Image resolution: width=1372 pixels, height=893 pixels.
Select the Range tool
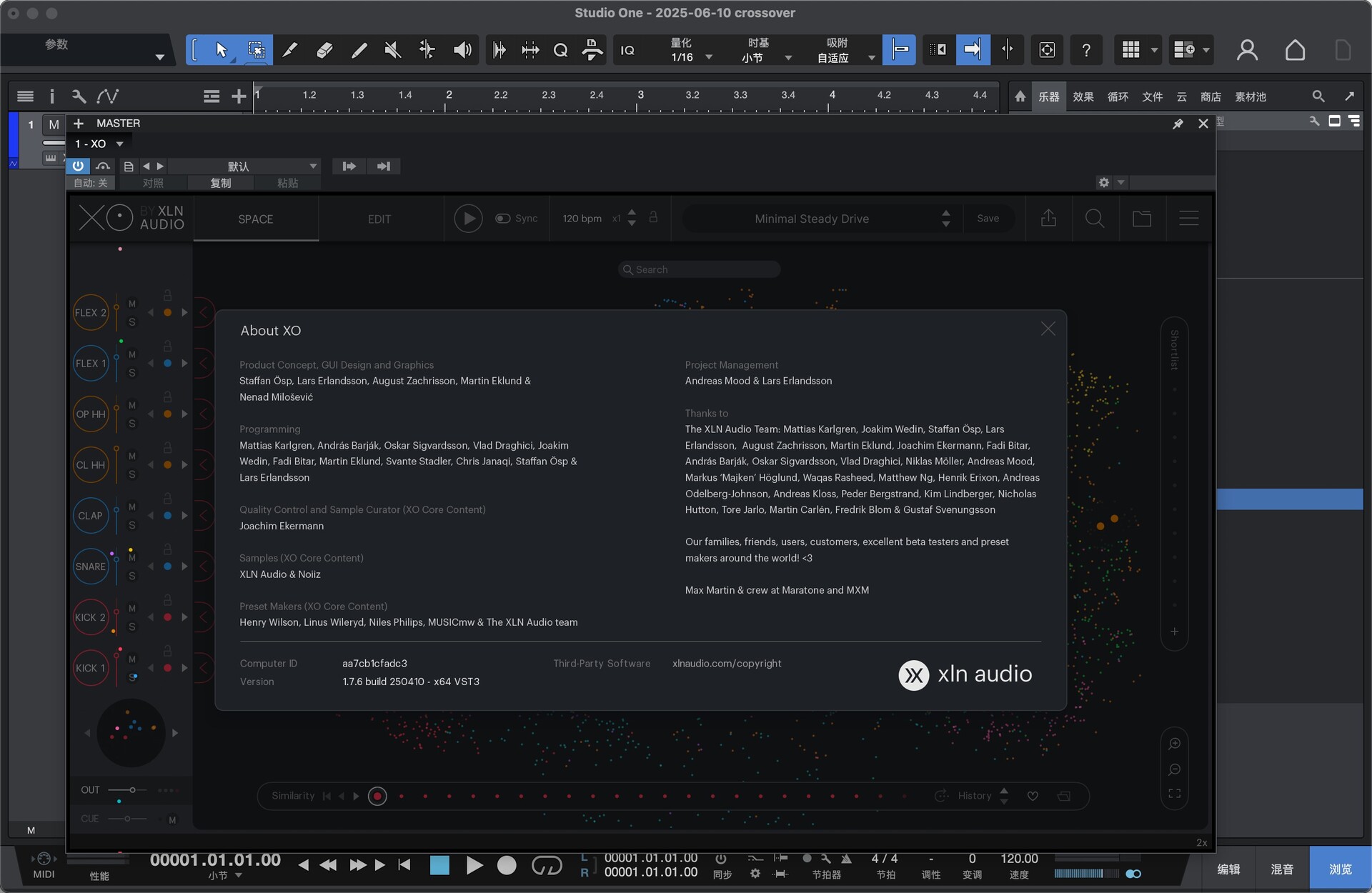(255, 49)
